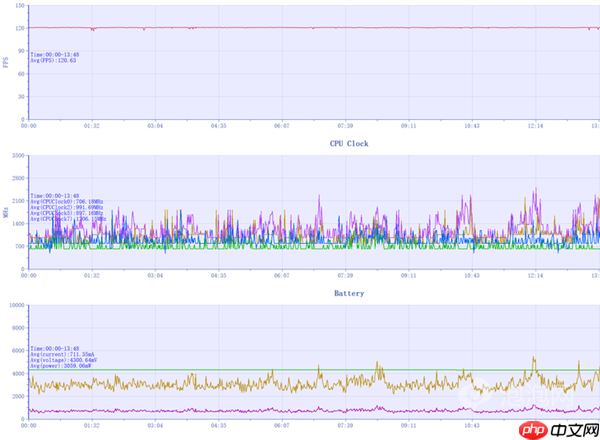Click the FPS y-axis label
Viewport: 600px width, 440px height.
pyautogui.click(x=5, y=62)
